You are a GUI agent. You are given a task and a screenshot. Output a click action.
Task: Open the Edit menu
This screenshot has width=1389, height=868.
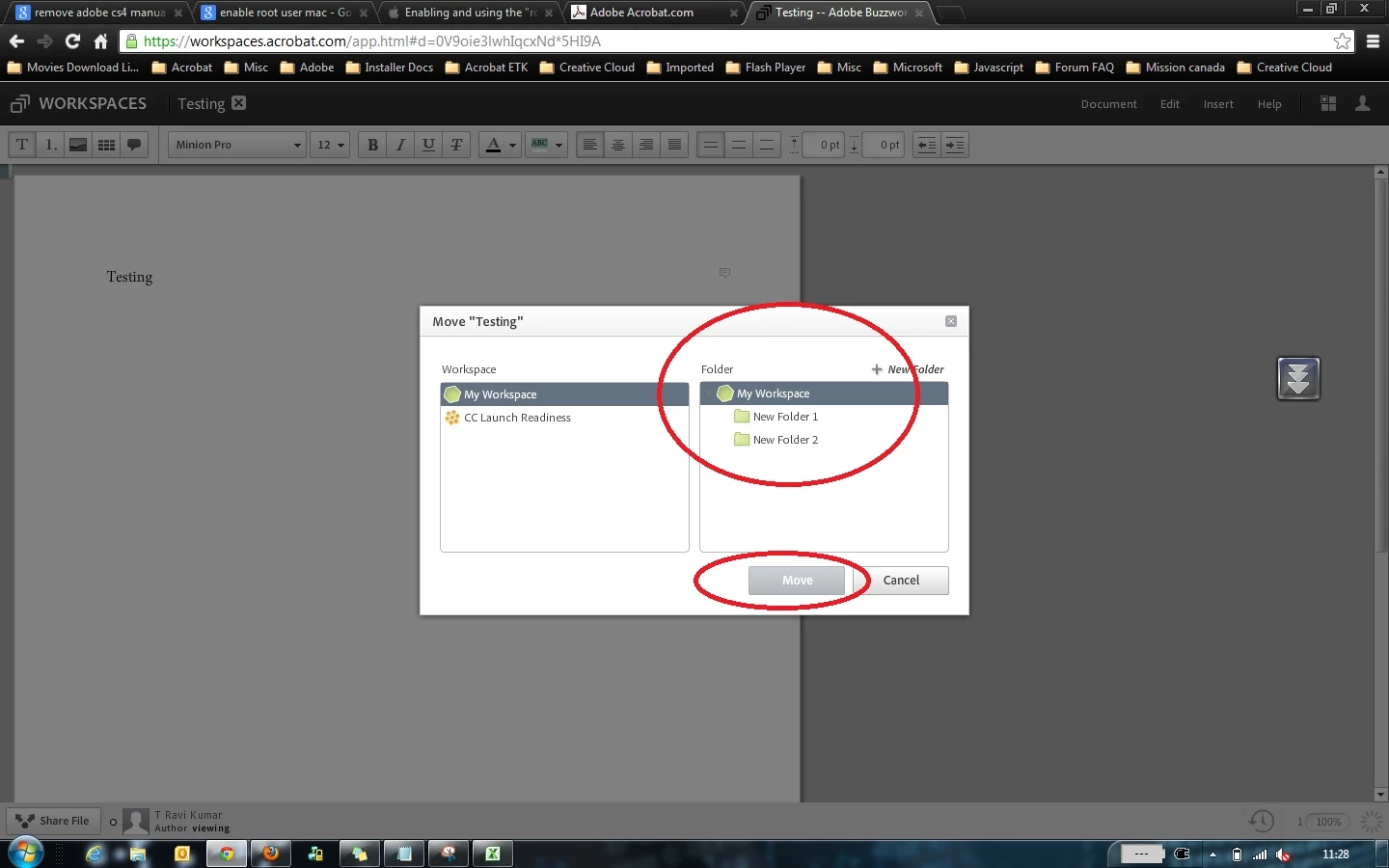1170,104
